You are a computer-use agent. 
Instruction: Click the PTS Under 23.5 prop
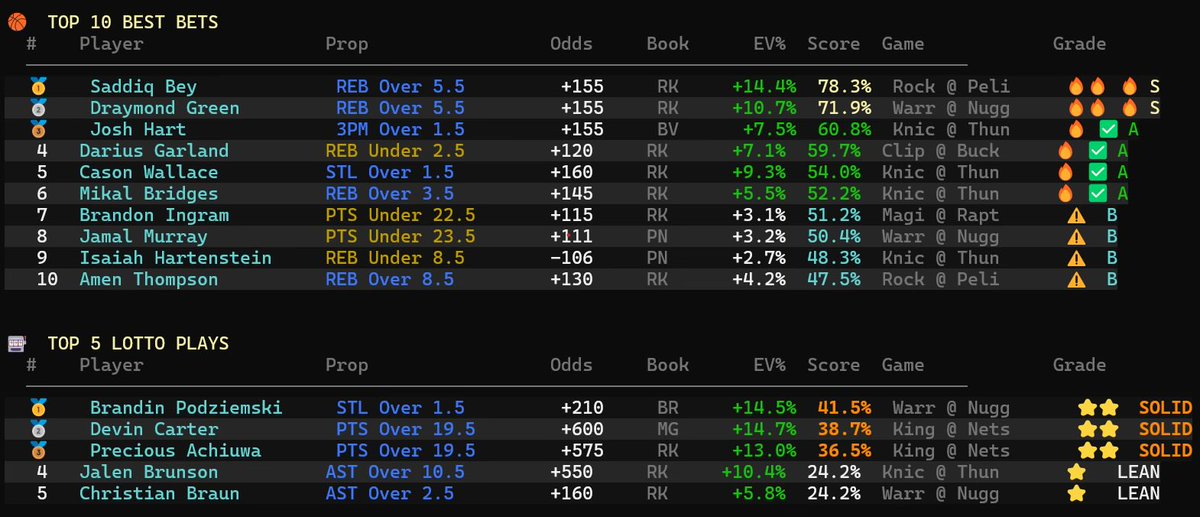pos(400,237)
